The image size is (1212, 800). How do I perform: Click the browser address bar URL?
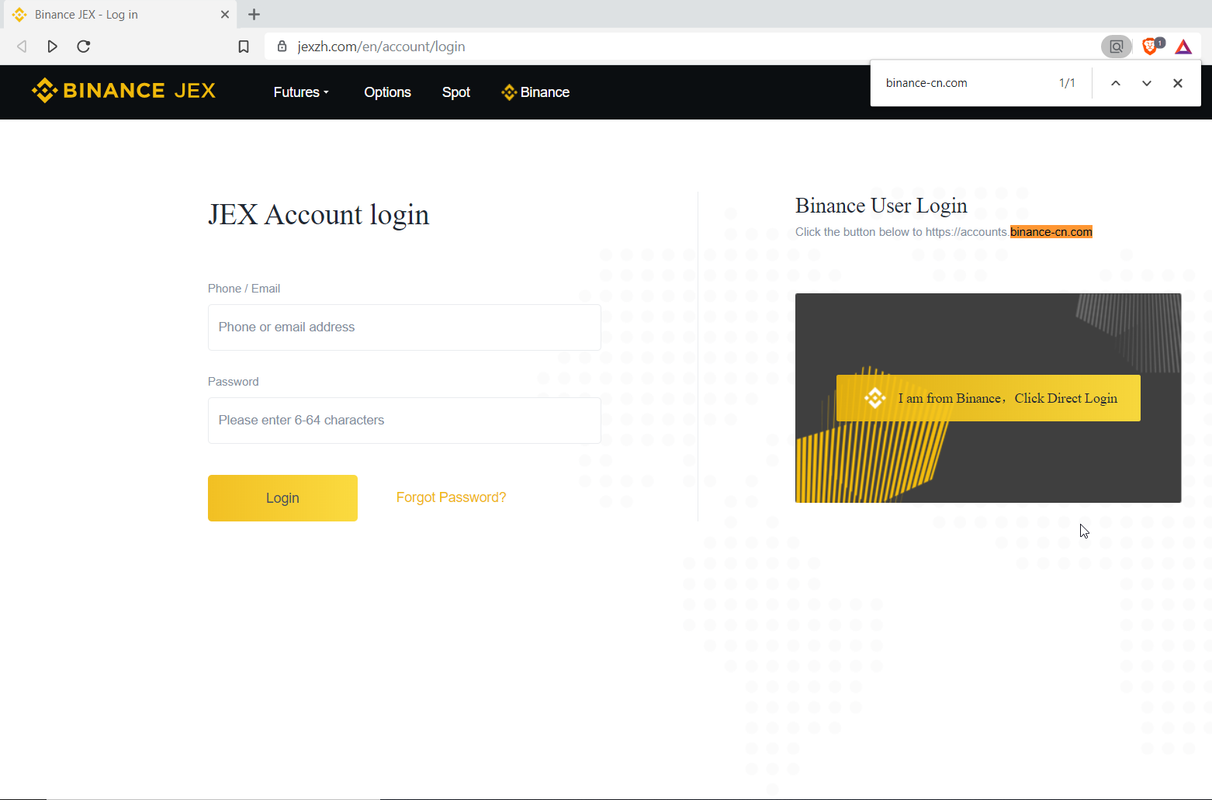(381, 47)
